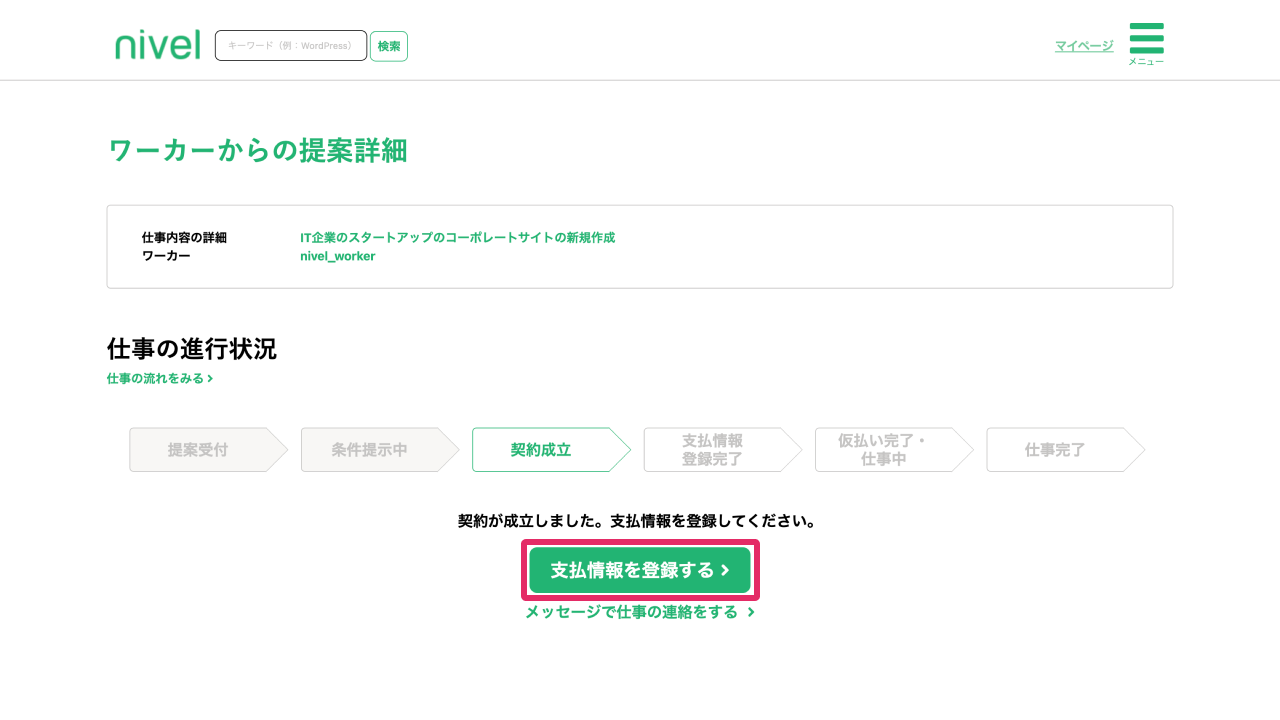The height and width of the screenshot is (720, 1280).
Task: Click the 契約が成立しました message text
Action: point(638,521)
